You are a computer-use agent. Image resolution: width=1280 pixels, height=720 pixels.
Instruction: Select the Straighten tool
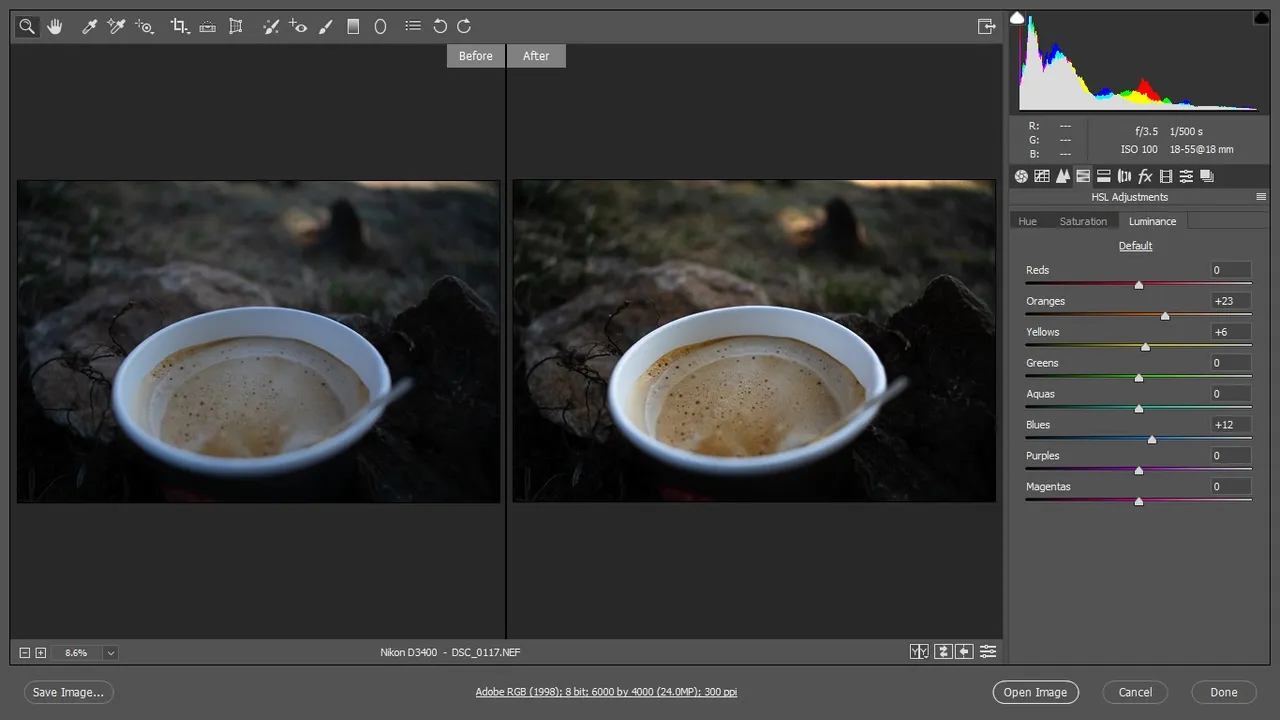(207, 27)
